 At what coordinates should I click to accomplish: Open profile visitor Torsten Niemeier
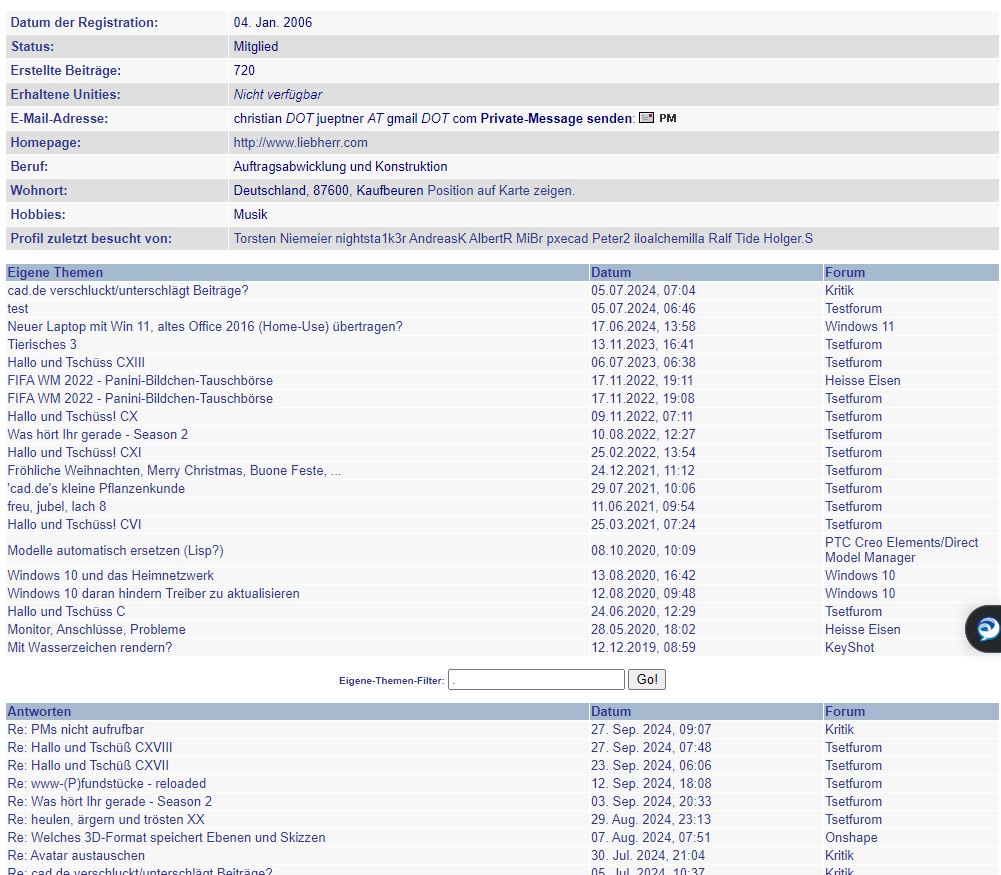[283, 239]
